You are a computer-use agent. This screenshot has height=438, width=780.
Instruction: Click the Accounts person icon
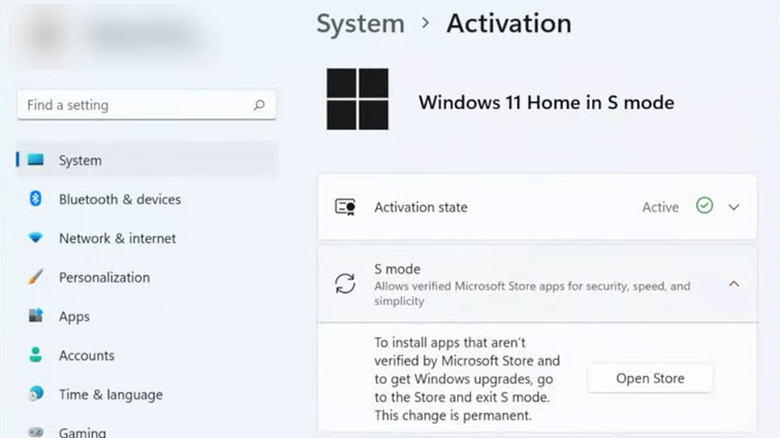click(37, 355)
